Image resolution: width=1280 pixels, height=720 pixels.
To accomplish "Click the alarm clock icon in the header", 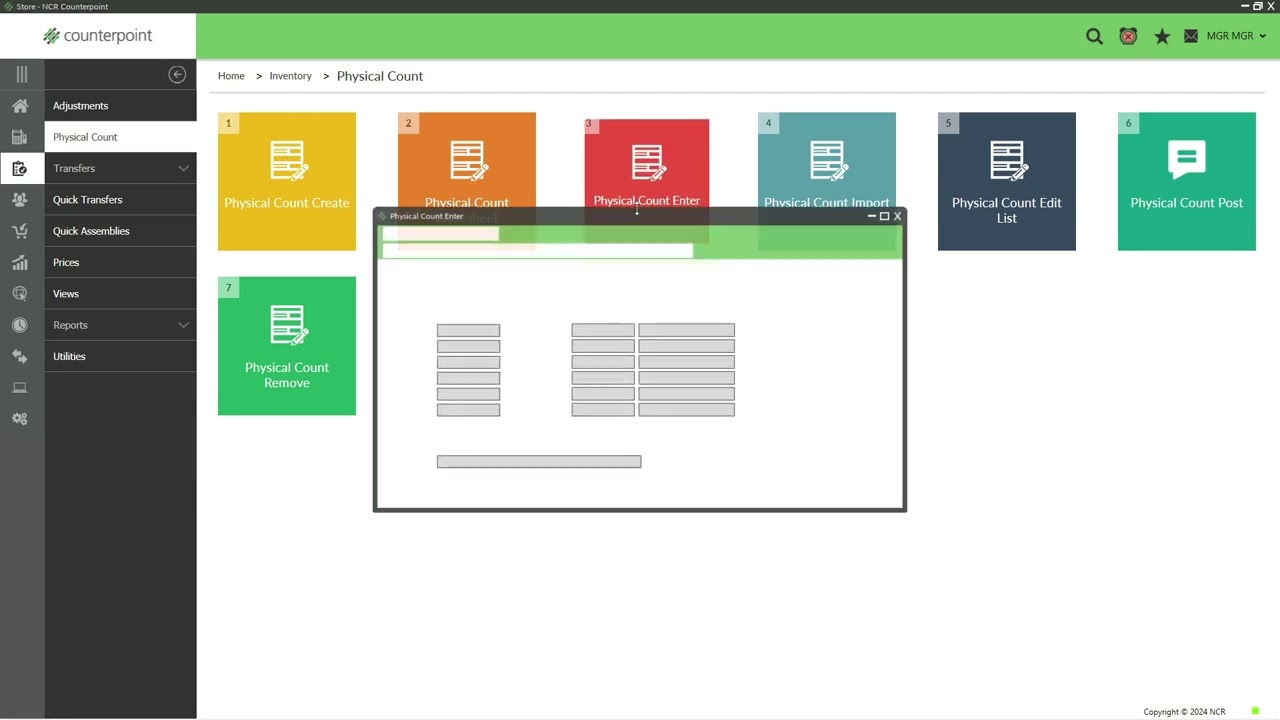I will pyautogui.click(x=1128, y=36).
